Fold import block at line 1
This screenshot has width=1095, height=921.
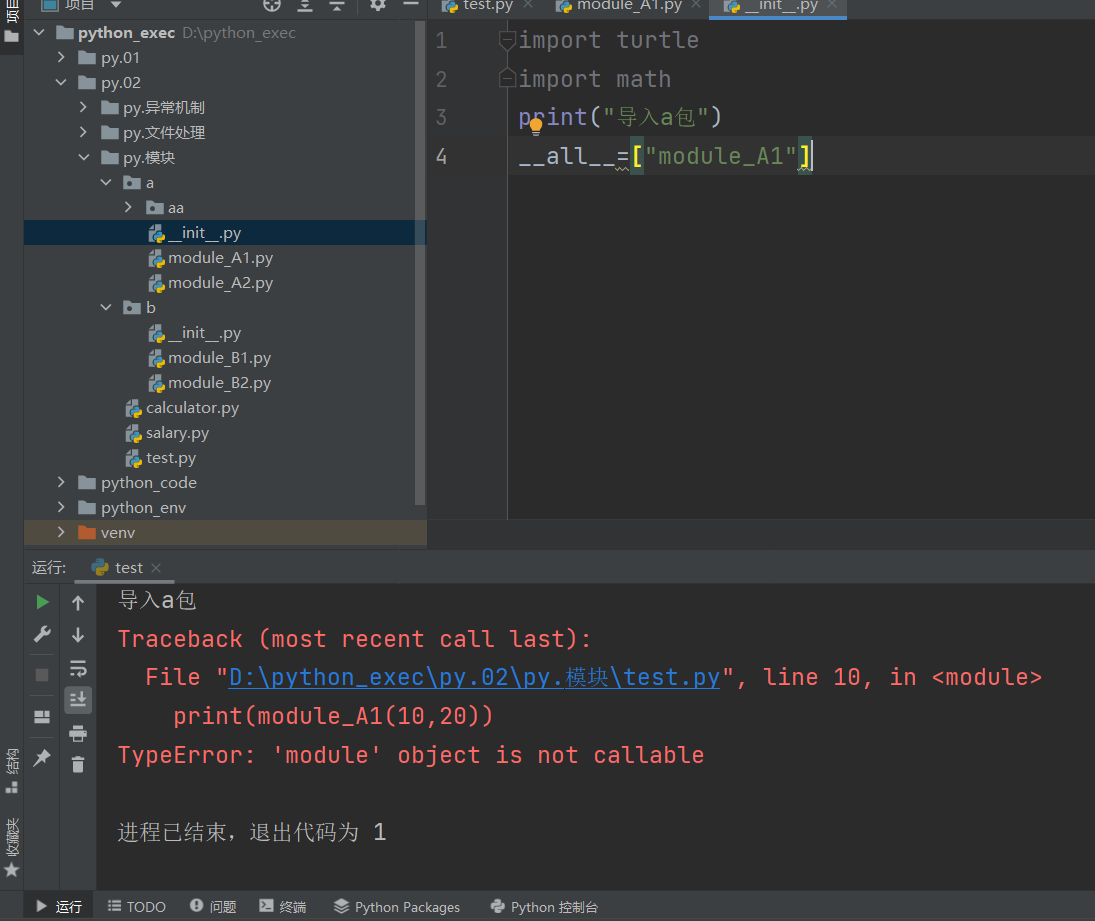coord(508,40)
